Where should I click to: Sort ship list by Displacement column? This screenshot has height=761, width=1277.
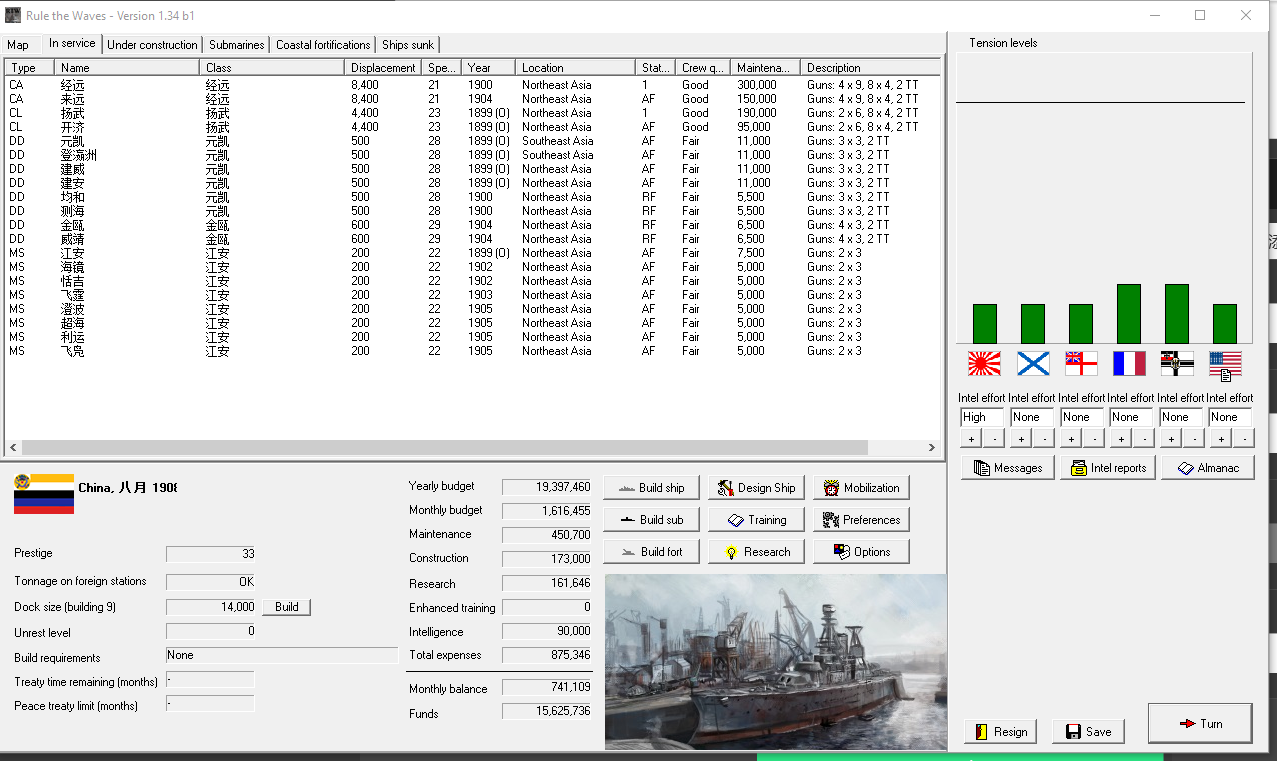pos(383,68)
